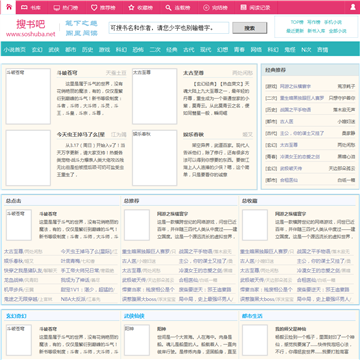Click the 搜索 search button
360x360 pixels.
point(250,28)
